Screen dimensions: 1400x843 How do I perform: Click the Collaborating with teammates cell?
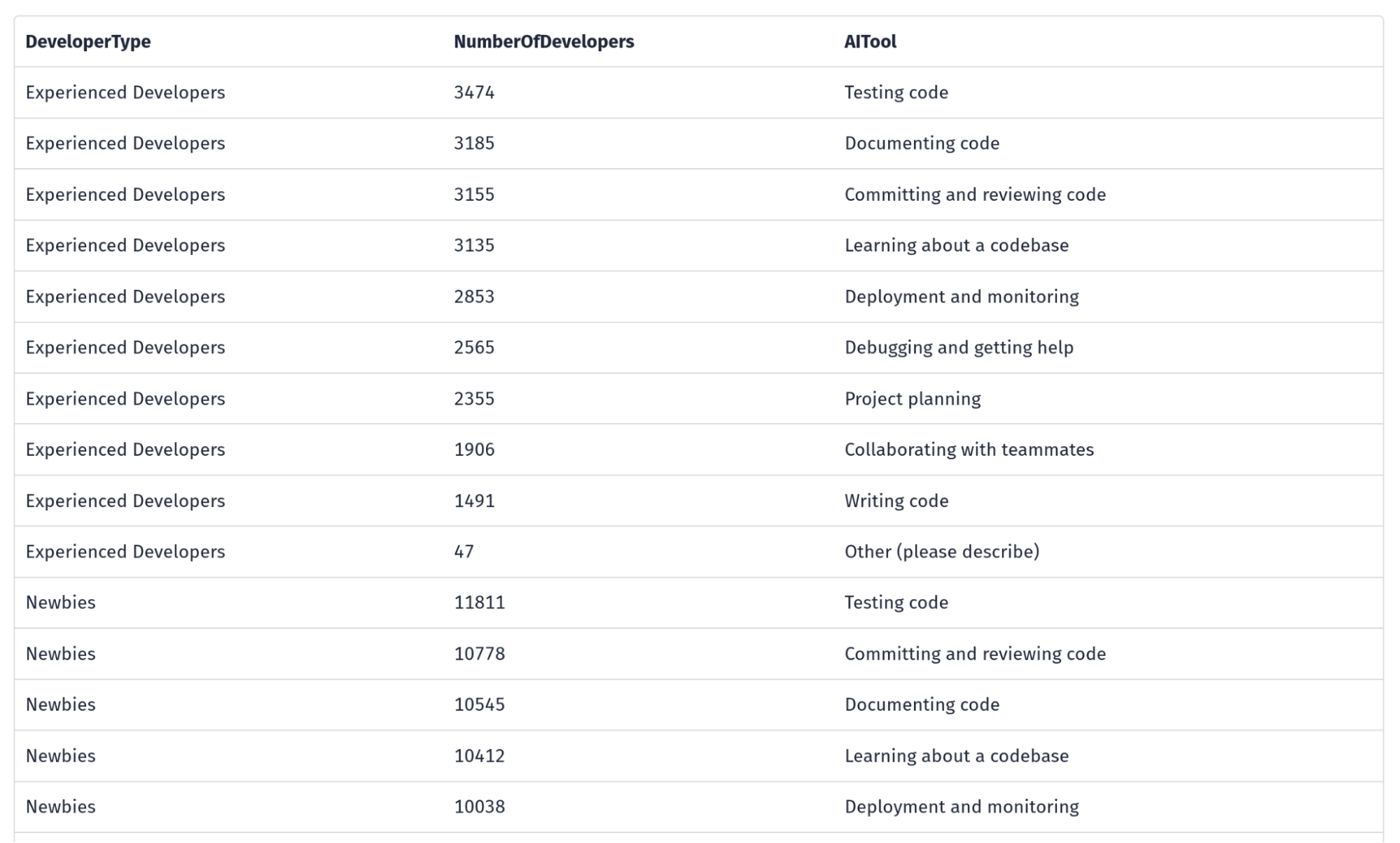pyautogui.click(x=969, y=450)
